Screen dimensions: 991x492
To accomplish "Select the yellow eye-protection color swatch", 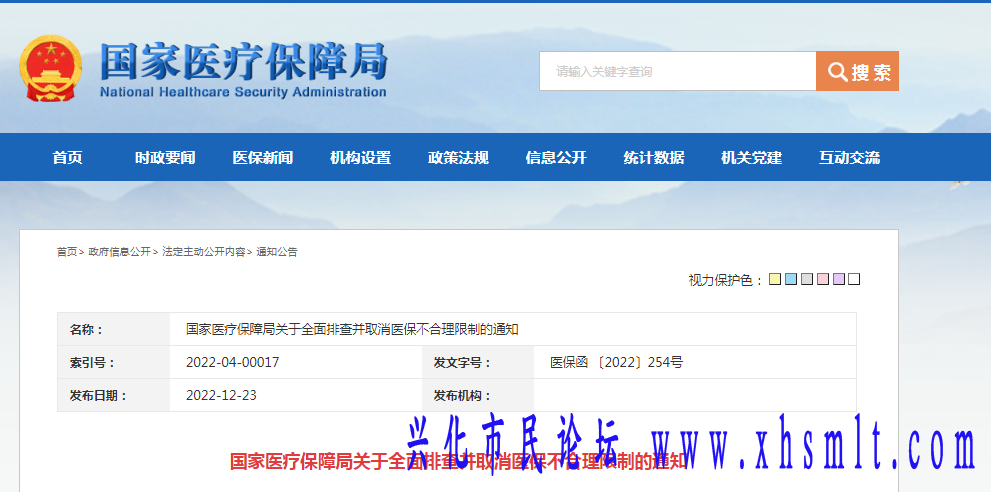I will click(x=775, y=279).
